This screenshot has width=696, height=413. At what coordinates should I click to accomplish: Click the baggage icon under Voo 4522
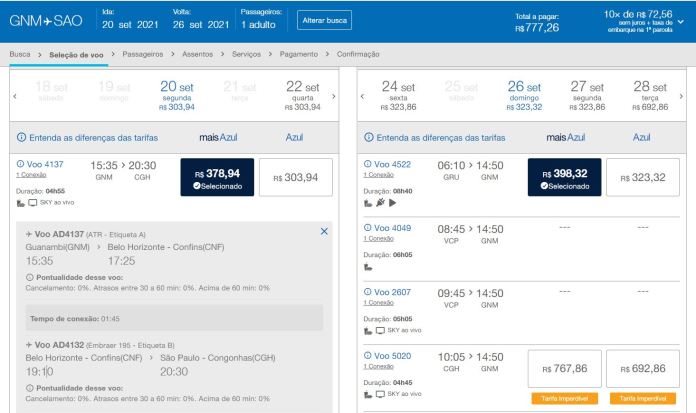[x=368, y=203]
